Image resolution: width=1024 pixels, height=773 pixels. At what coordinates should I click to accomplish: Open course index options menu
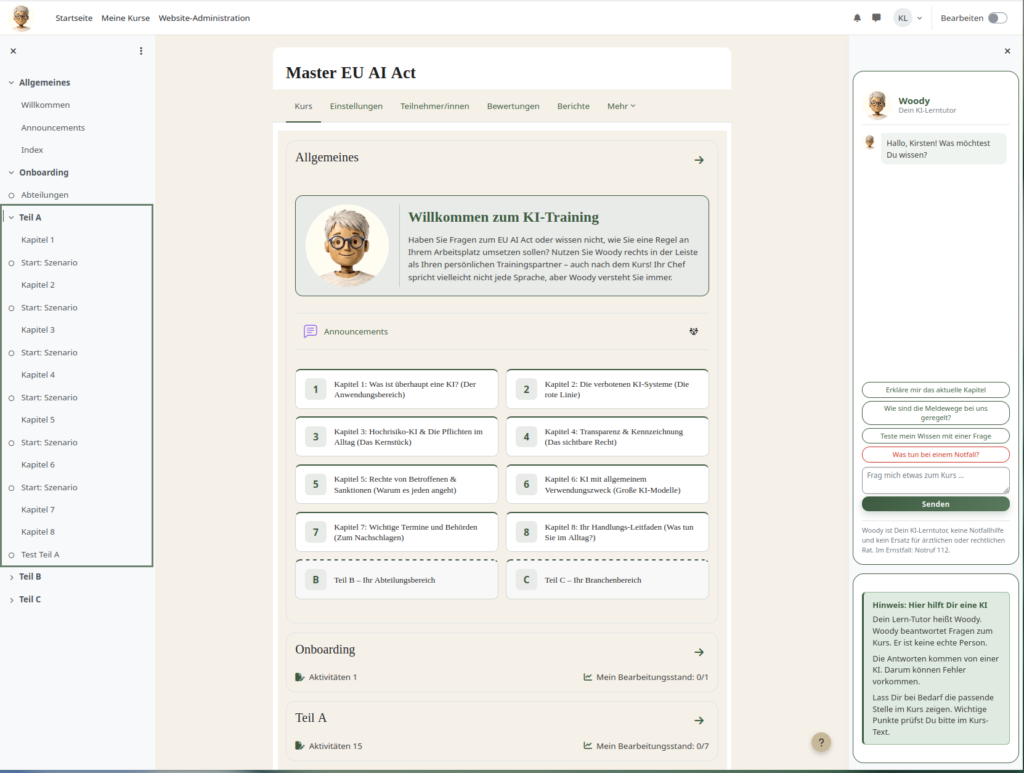[141, 51]
